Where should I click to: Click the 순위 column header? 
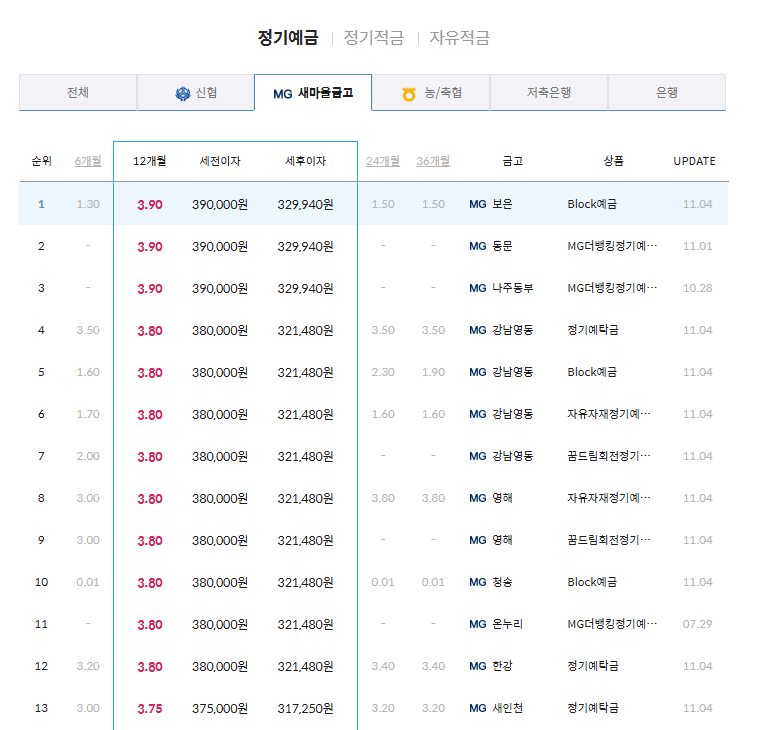[42, 161]
